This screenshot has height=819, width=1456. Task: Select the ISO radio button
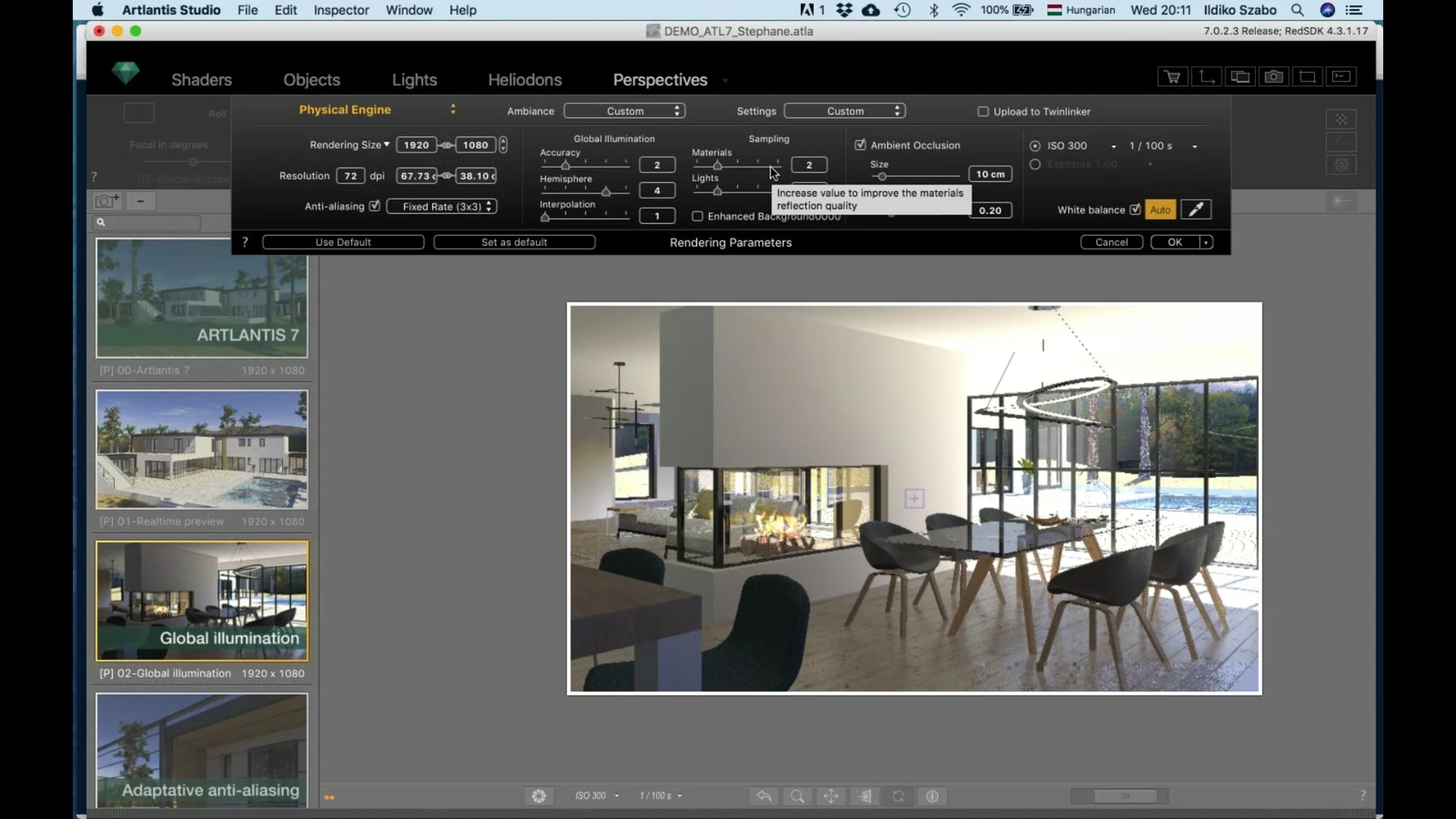pos(1035,146)
